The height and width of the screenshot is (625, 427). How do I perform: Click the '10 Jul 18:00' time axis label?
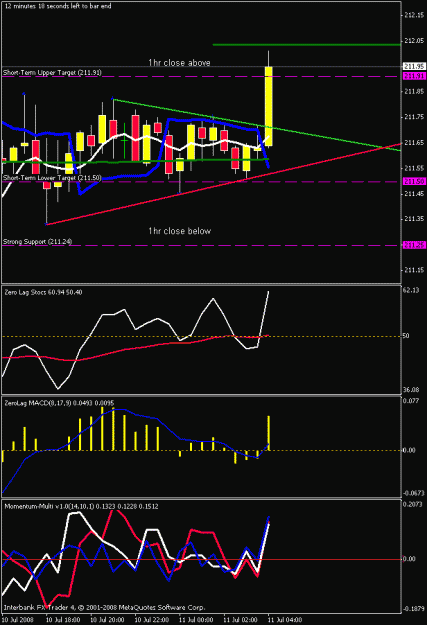point(63,620)
